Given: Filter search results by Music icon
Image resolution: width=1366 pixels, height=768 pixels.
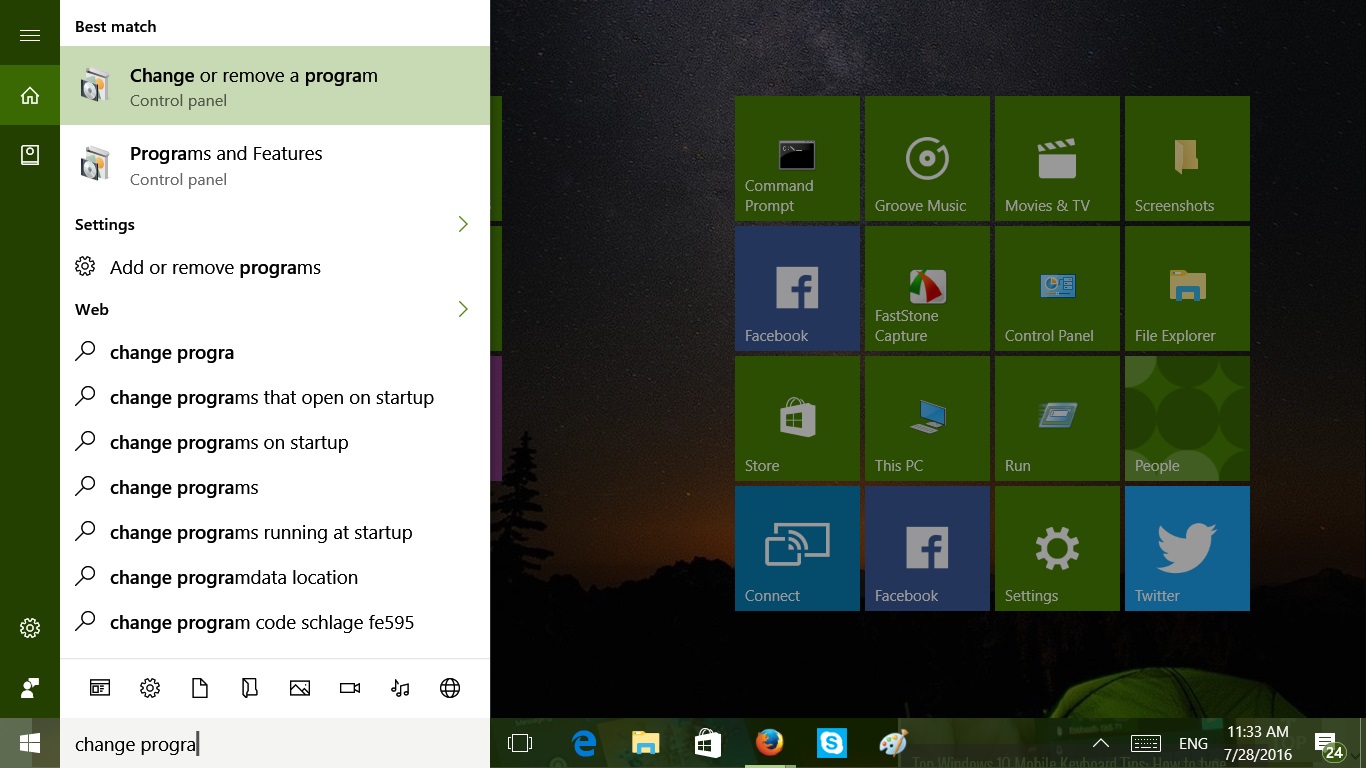Looking at the screenshot, I should 400,688.
